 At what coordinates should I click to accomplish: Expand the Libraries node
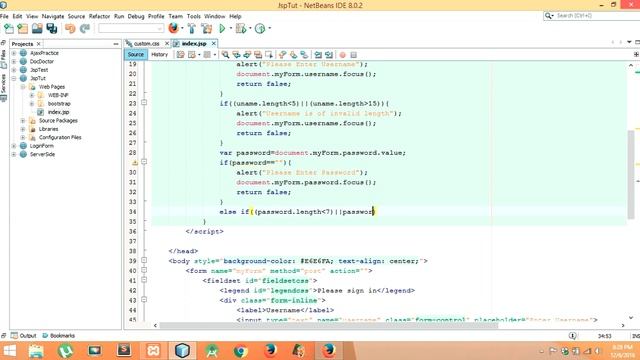point(23,129)
